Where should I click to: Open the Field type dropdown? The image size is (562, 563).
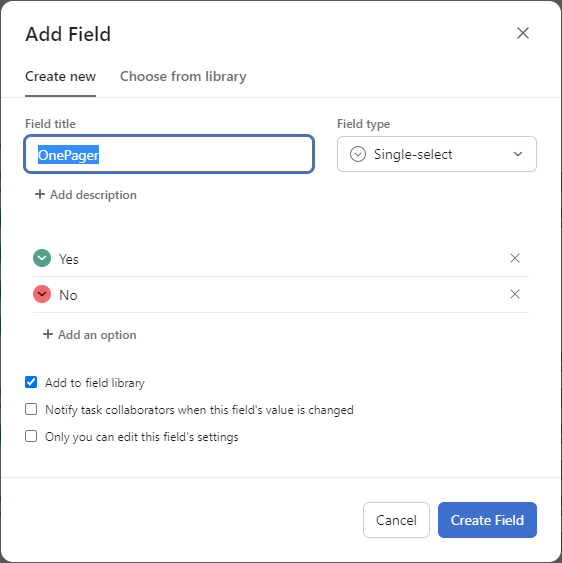pyautogui.click(x=437, y=154)
